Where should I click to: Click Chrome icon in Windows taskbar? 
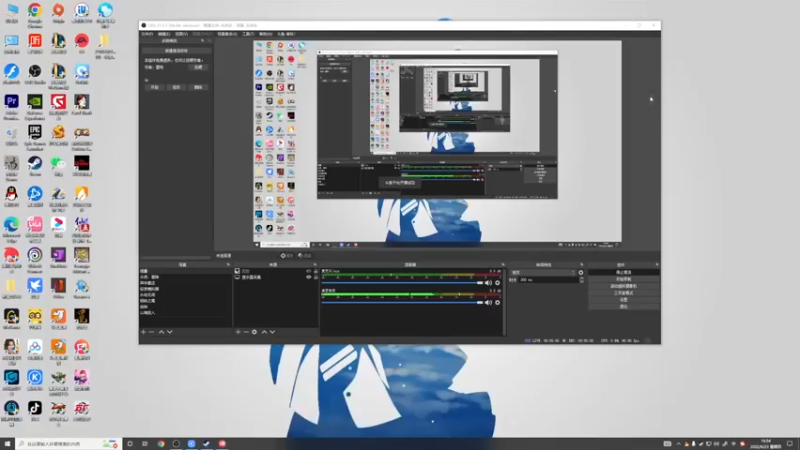tap(161, 444)
